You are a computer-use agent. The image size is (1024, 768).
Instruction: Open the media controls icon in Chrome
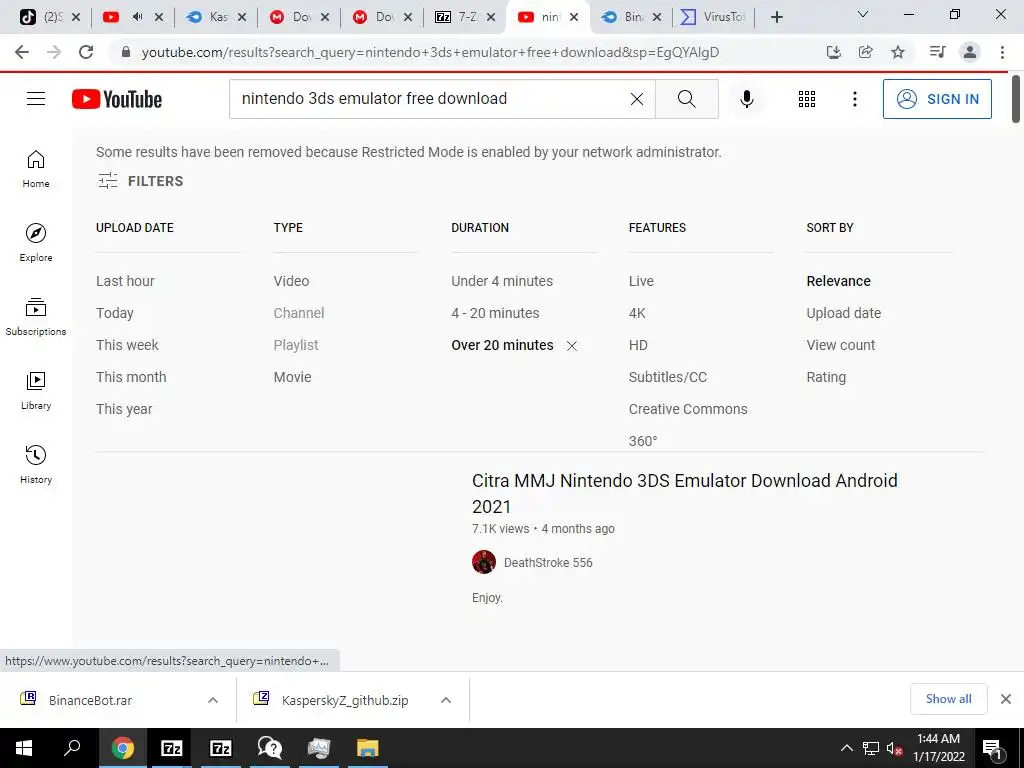coord(937,52)
